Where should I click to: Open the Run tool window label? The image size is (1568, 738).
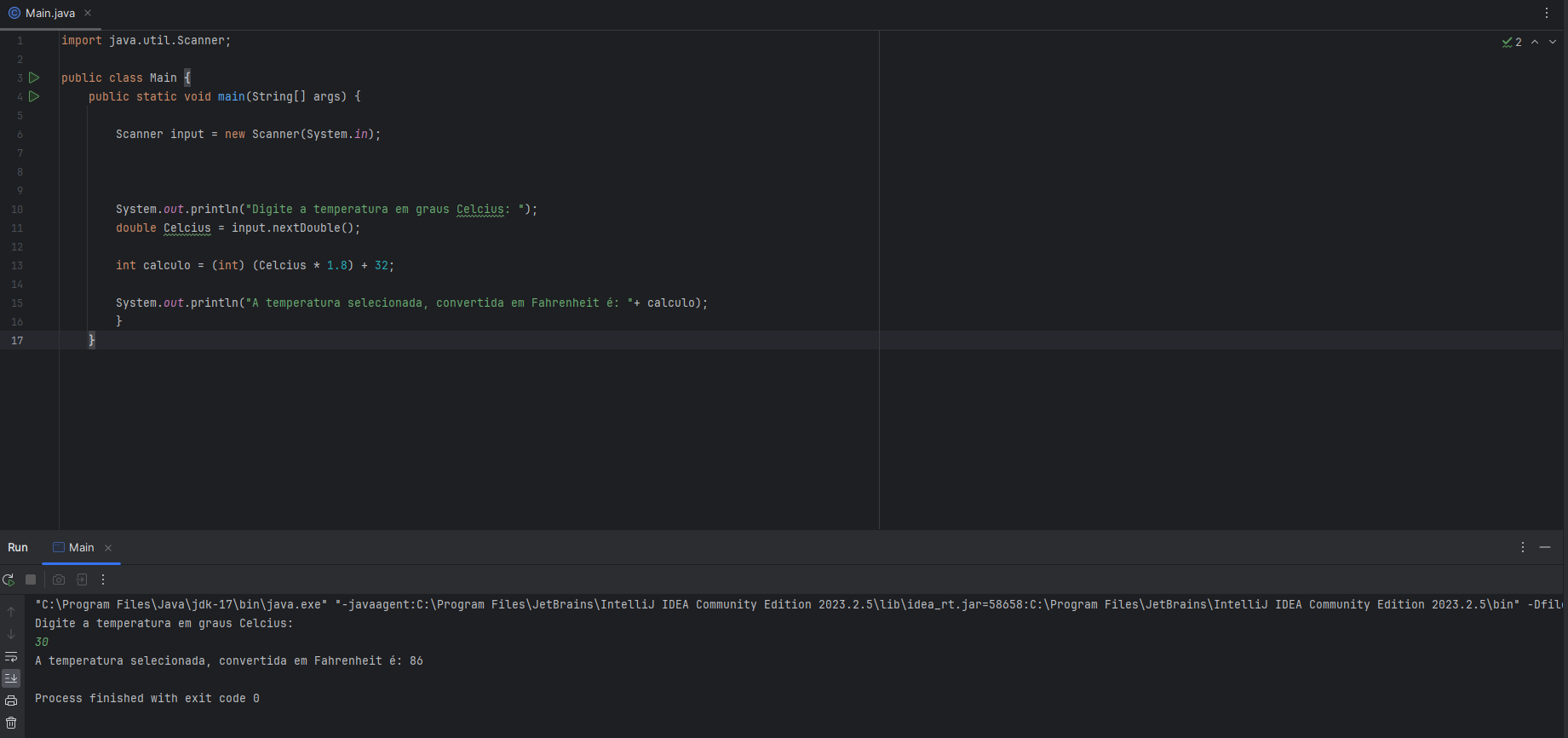[18, 547]
